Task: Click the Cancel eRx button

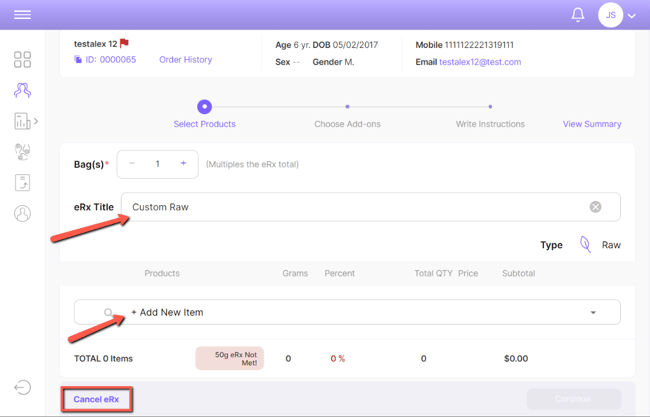Action: pos(96,399)
